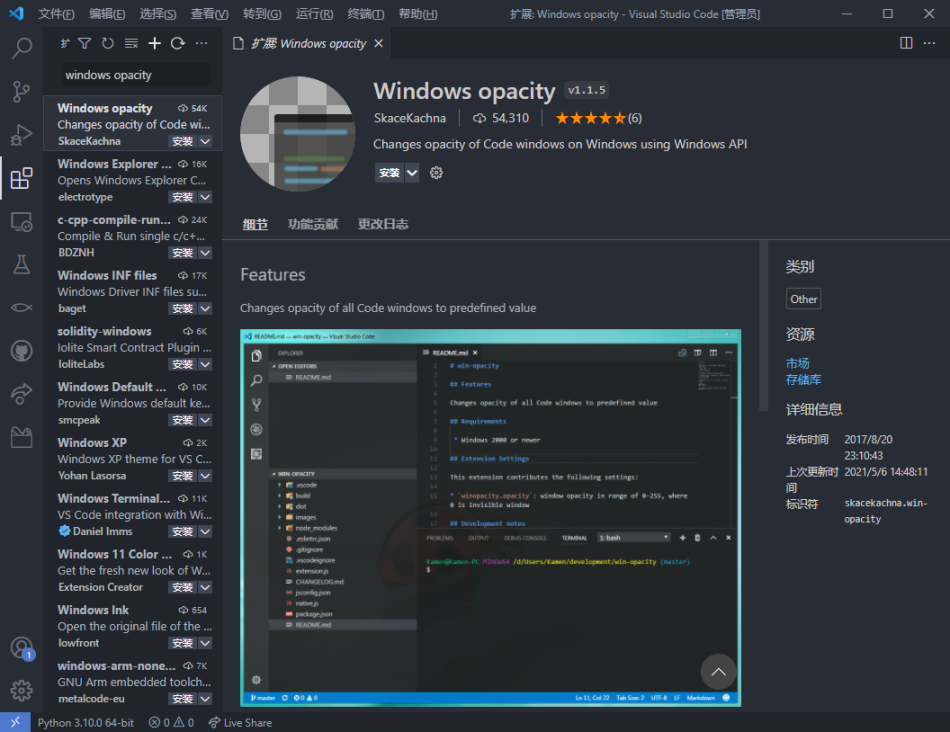
Task: Expand install options next to the title
Action: [412, 173]
